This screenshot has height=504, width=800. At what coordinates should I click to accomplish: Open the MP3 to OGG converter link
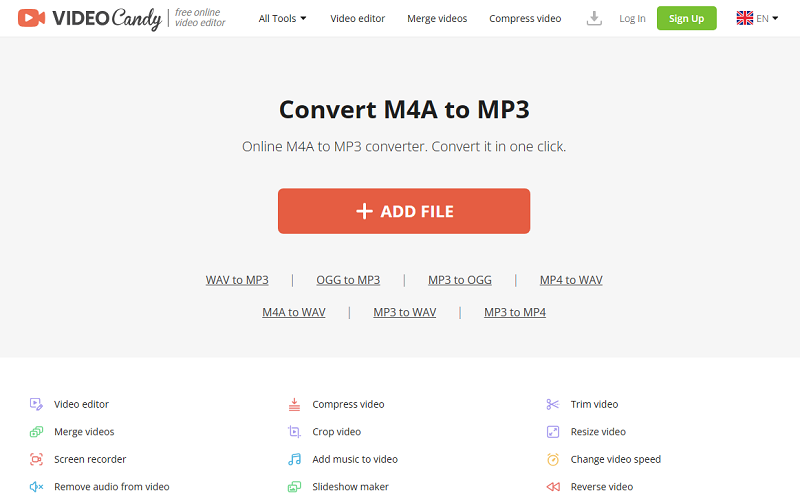(460, 280)
